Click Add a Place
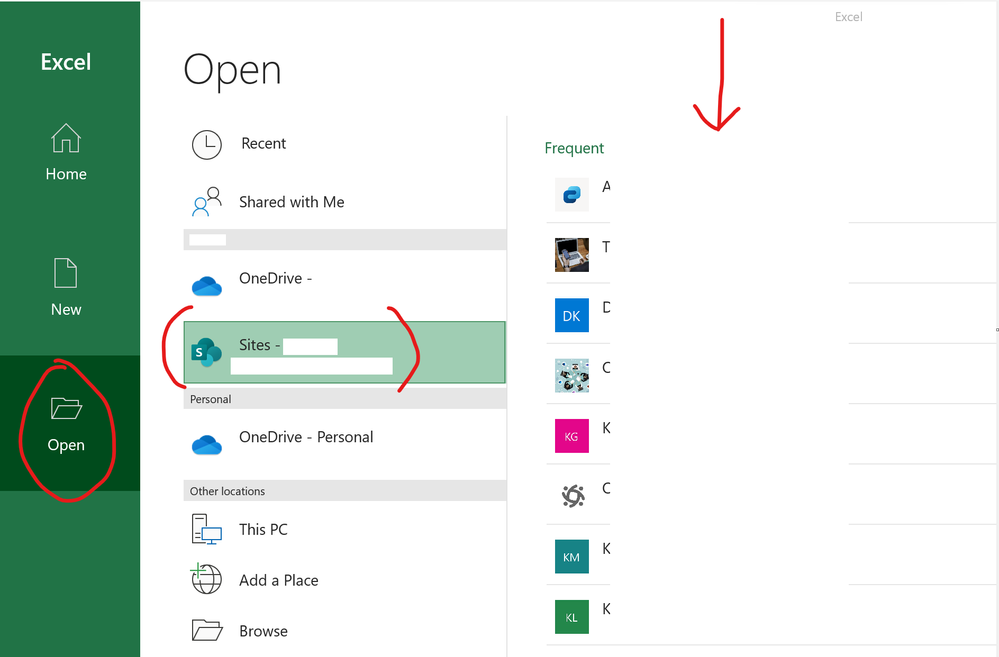 tap(345, 580)
